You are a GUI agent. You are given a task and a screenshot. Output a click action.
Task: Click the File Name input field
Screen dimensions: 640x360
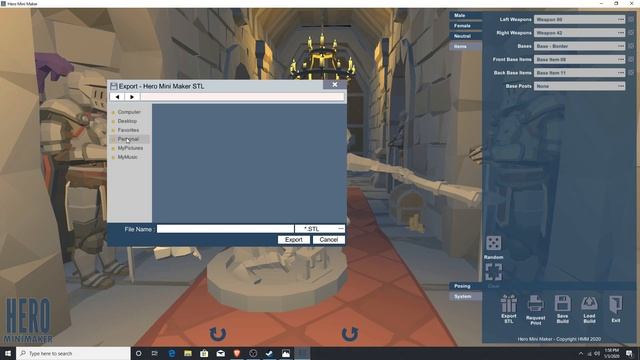click(225, 229)
